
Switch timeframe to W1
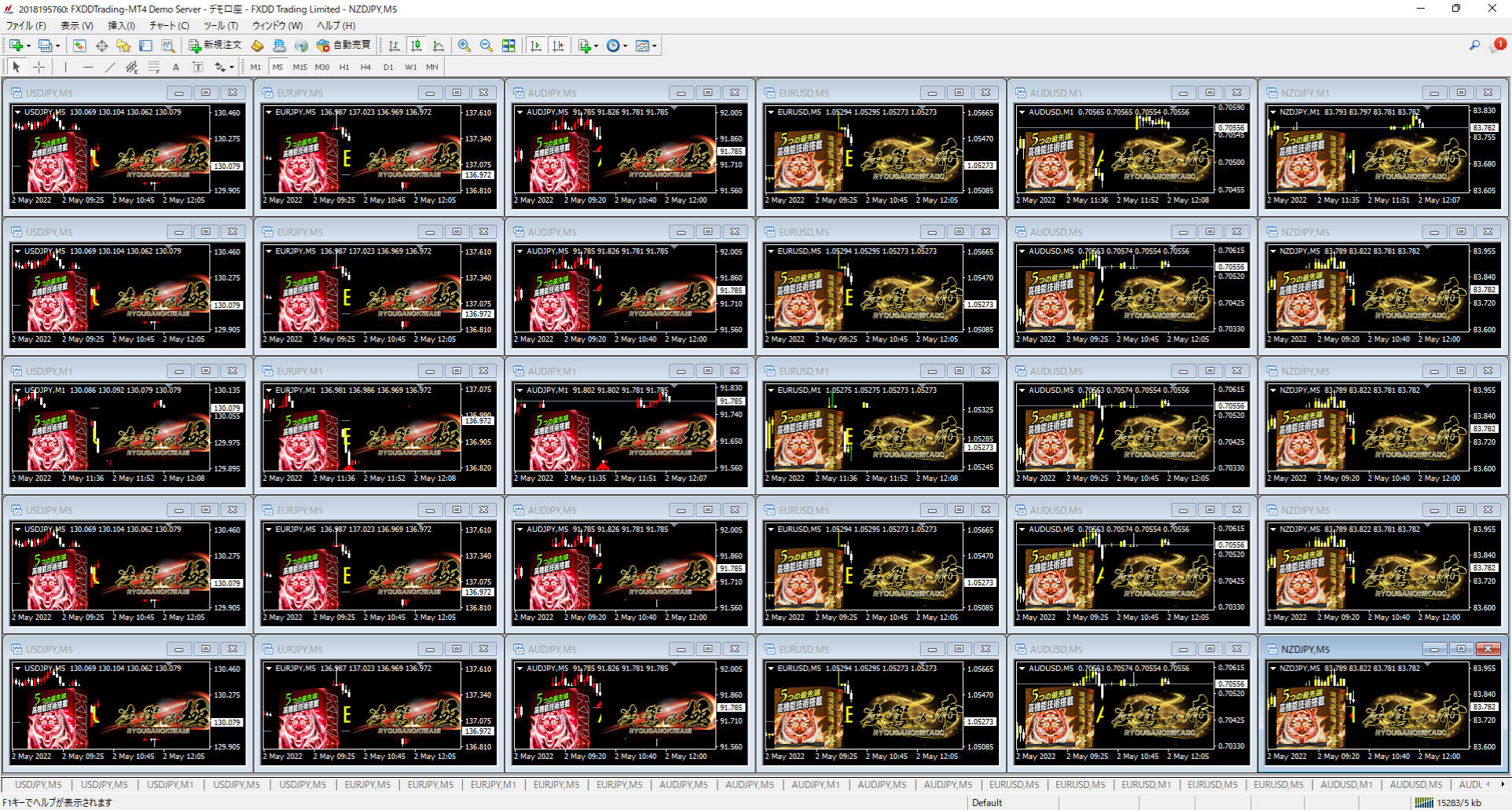pyautogui.click(x=411, y=67)
